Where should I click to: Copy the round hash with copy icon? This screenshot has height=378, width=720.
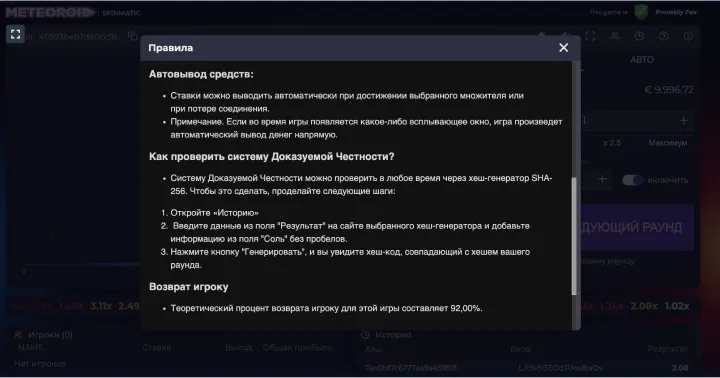(x=132, y=36)
